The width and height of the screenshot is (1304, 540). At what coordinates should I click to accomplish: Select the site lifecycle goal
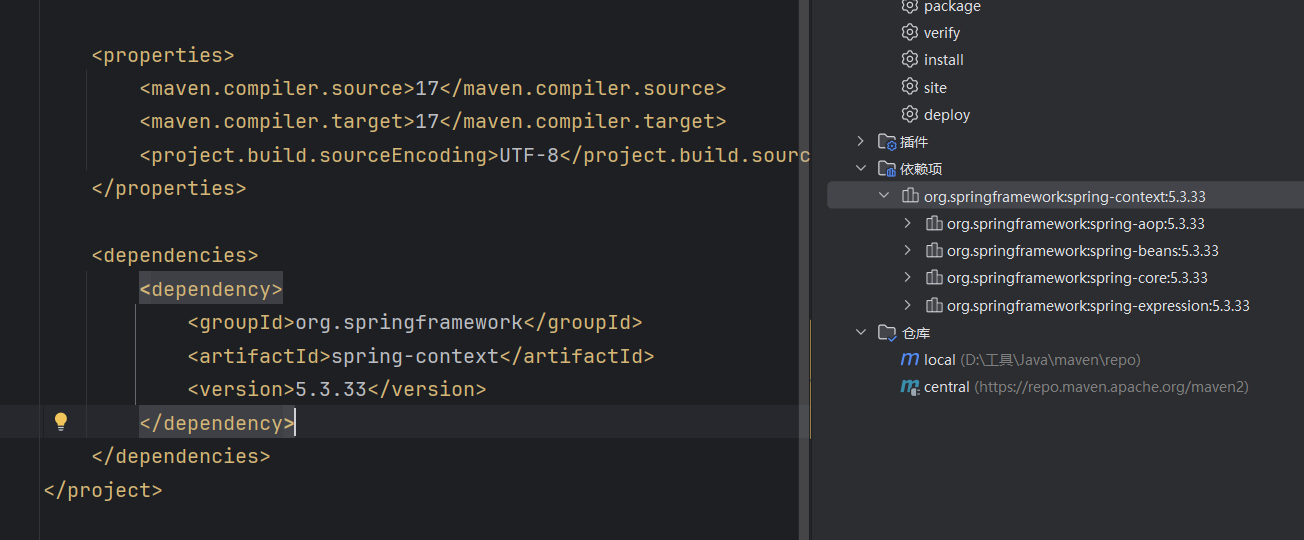[x=935, y=87]
